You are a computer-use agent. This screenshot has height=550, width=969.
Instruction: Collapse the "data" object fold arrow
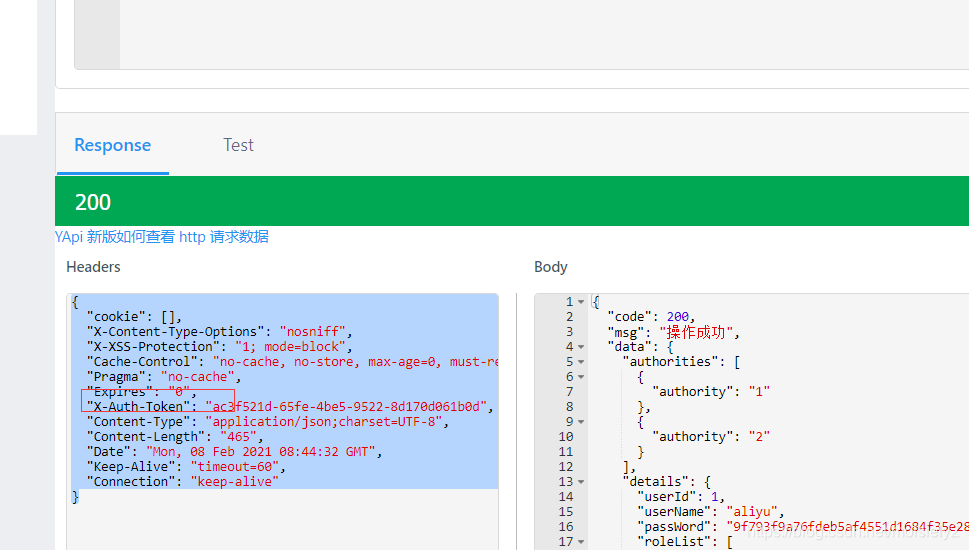click(x=581, y=347)
